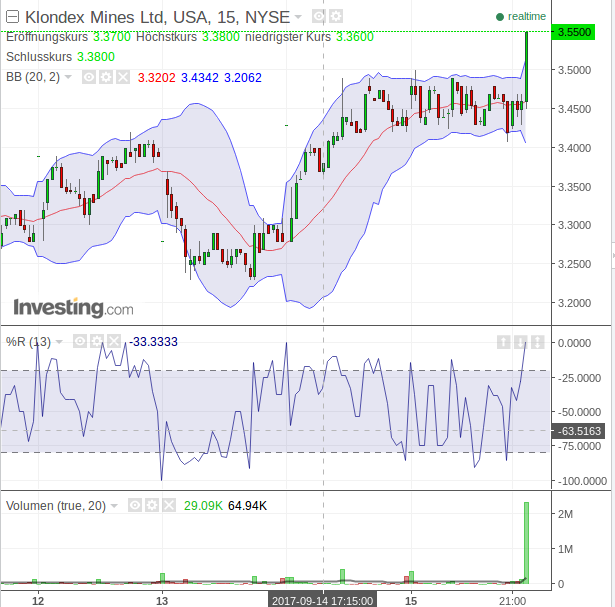Image resolution: width=615 pixels, height=607 pixels.
Task: Delete the Volumen indicator
Action: click(x=167, y=506)
